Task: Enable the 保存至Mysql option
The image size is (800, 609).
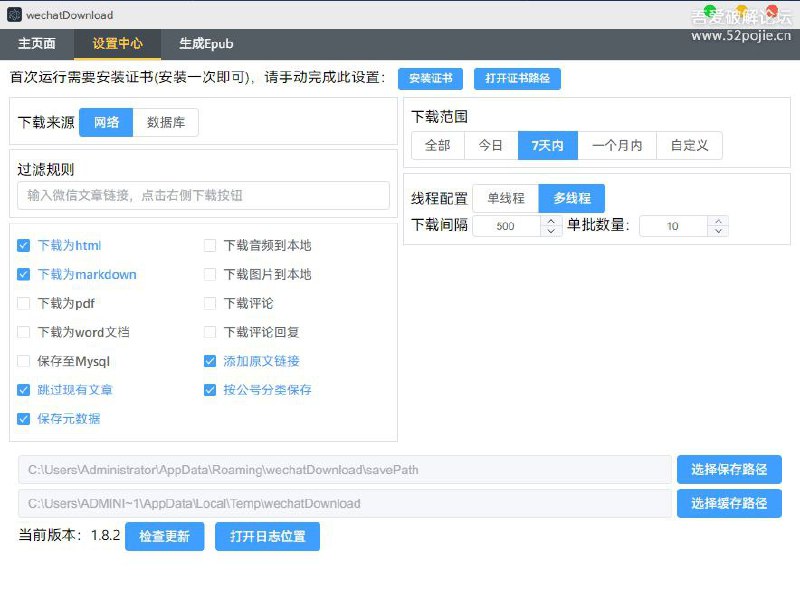Action: pyautogui.click(x=24, y=361)
